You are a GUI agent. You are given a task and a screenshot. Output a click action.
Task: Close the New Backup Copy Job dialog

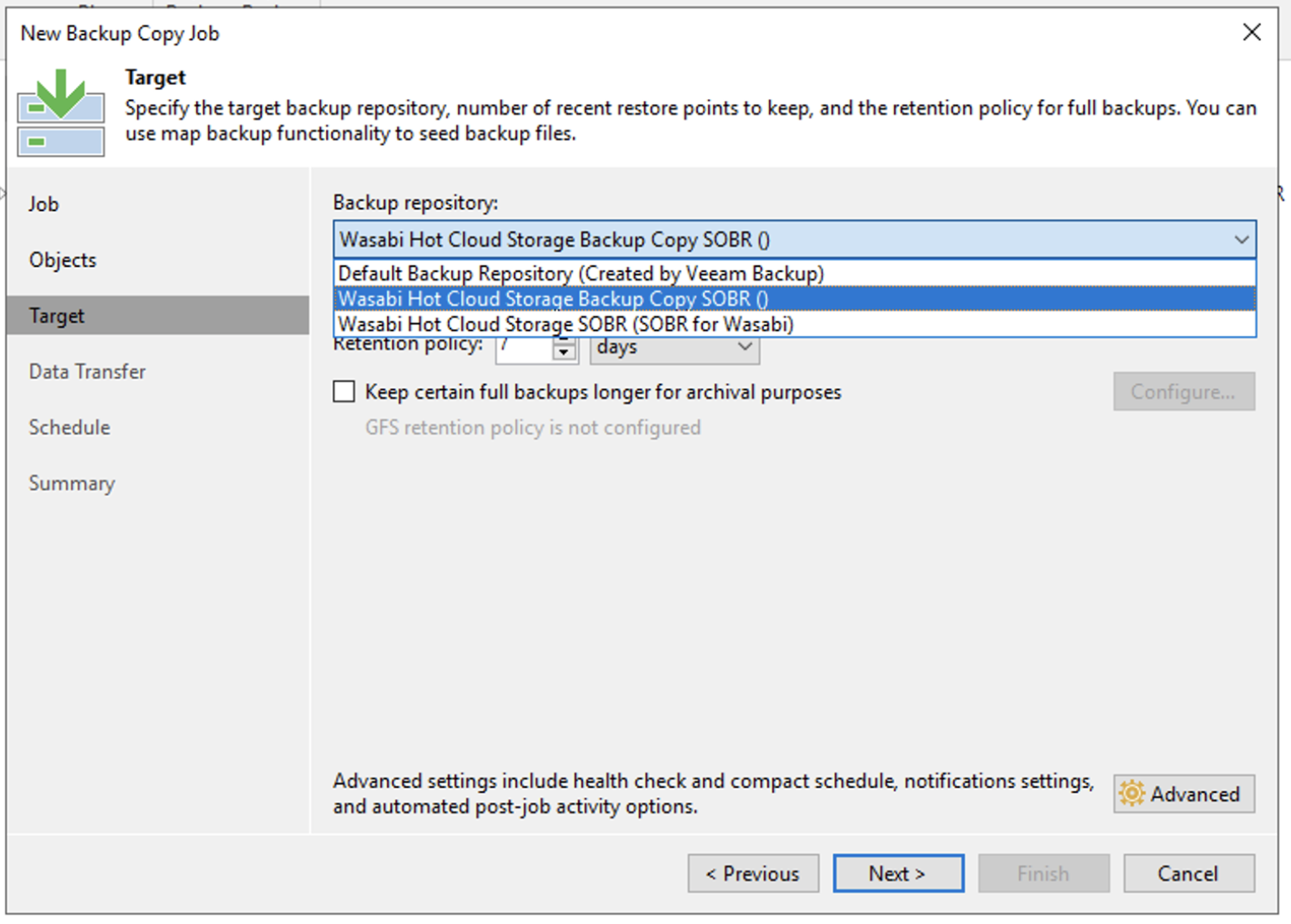(x=1251, y=33)
